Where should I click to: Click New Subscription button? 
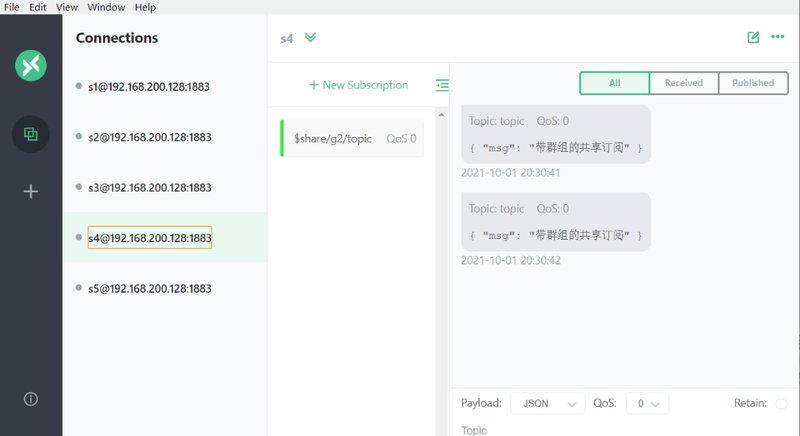coord(359,85)
